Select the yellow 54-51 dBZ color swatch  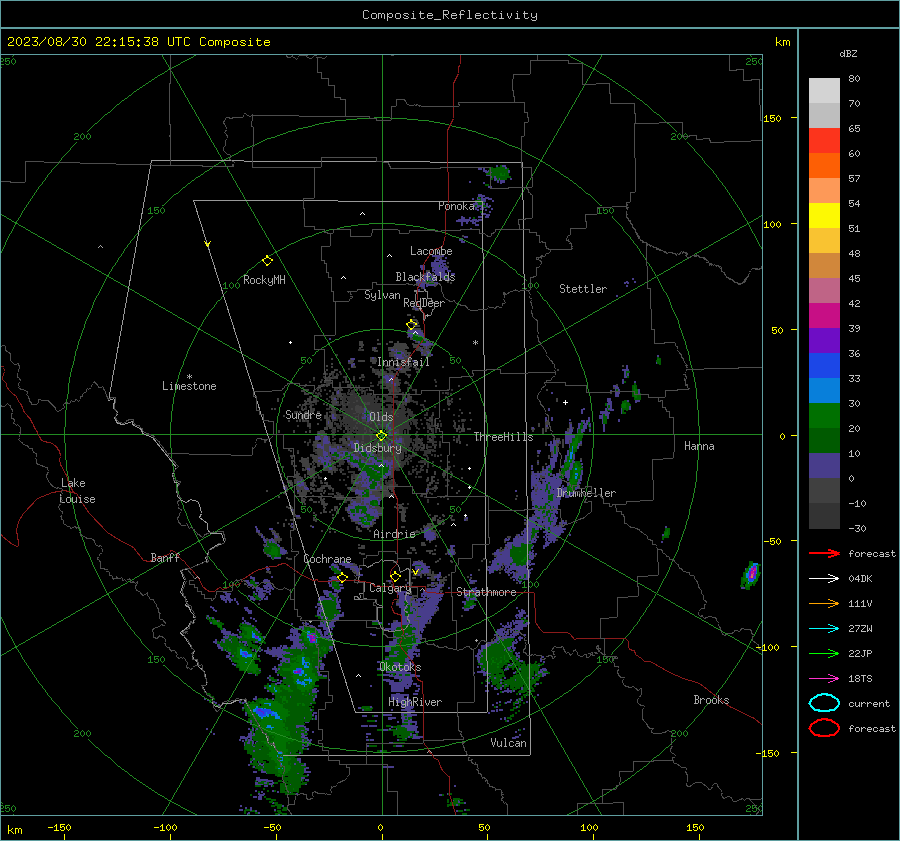(x=824, y=215)
